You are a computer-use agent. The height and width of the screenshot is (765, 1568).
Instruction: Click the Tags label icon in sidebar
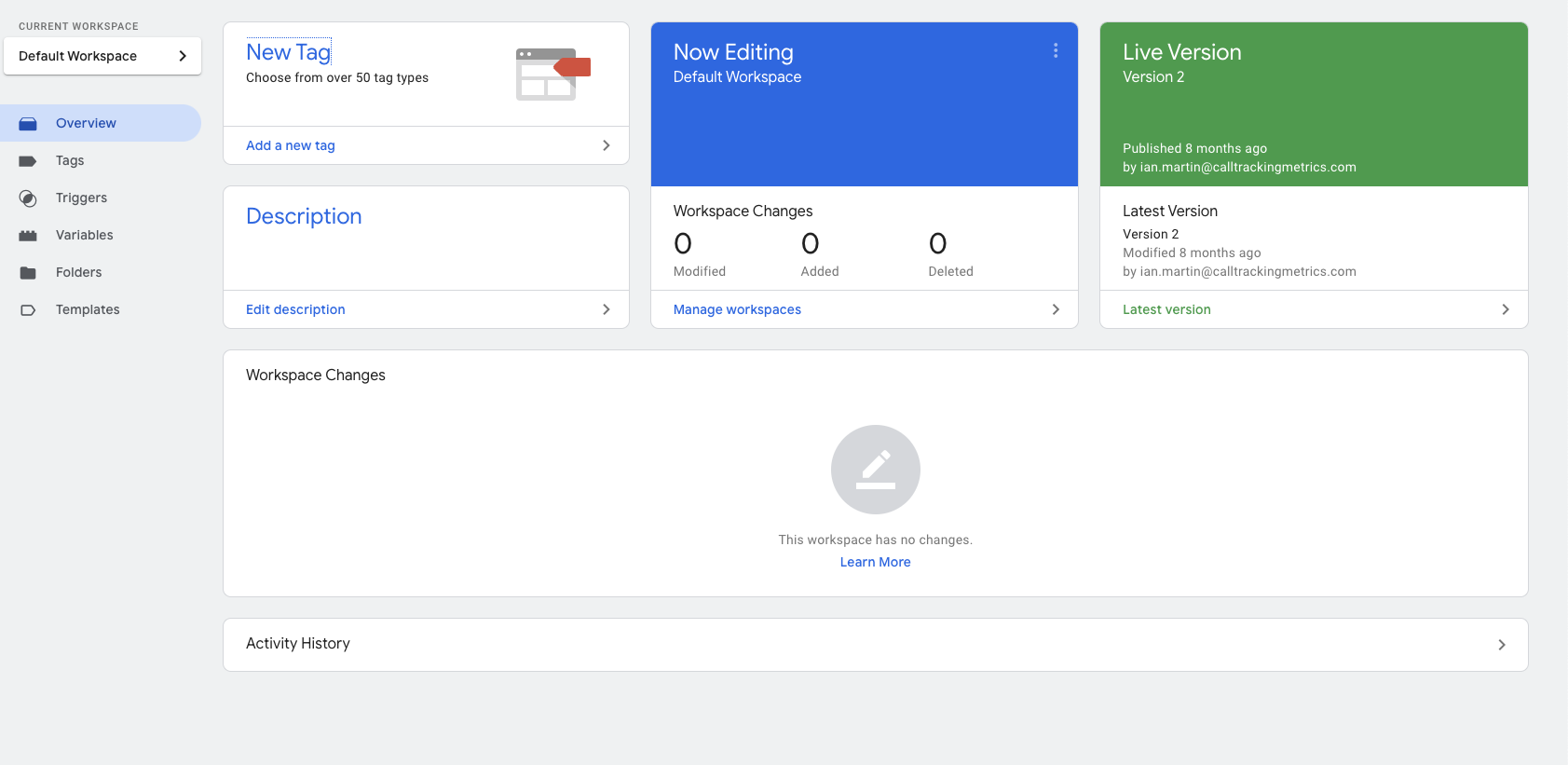point(28,161)
